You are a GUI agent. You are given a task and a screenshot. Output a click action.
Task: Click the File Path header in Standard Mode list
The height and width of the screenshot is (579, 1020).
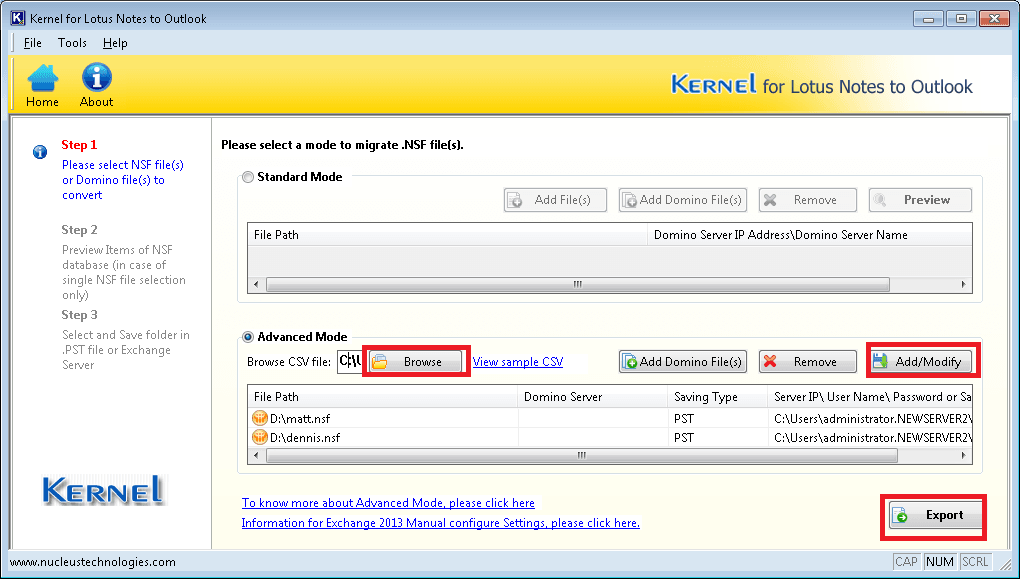pyautogui.click(x=448, y=235)
